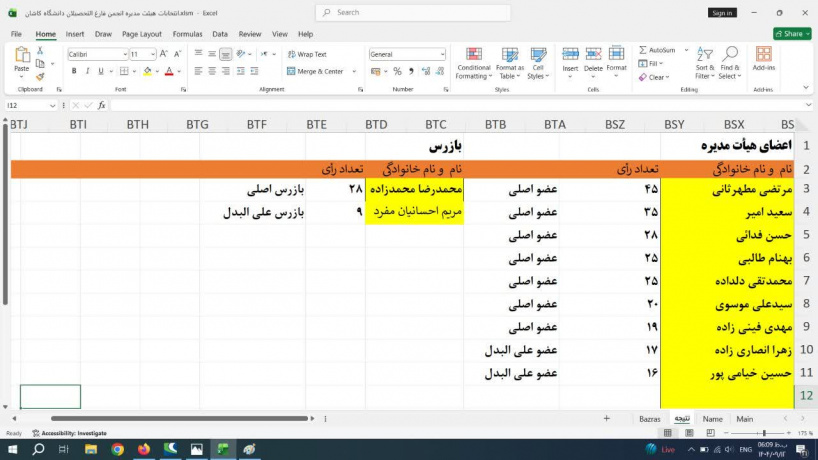
Task: Adjust the zoom slider
Action: click(764, 433)
